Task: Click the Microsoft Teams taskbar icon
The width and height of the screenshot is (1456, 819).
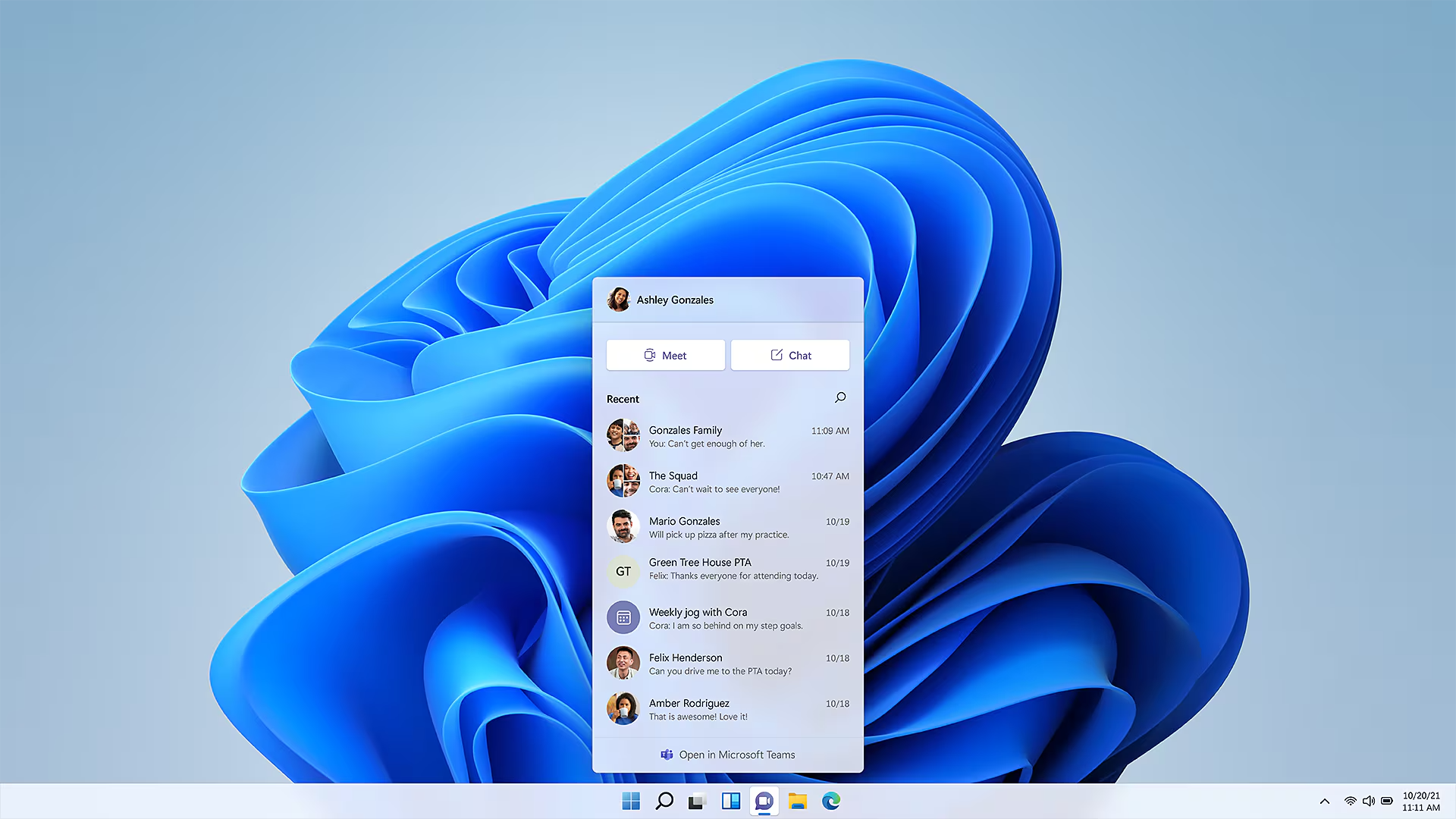Action: 764,800
